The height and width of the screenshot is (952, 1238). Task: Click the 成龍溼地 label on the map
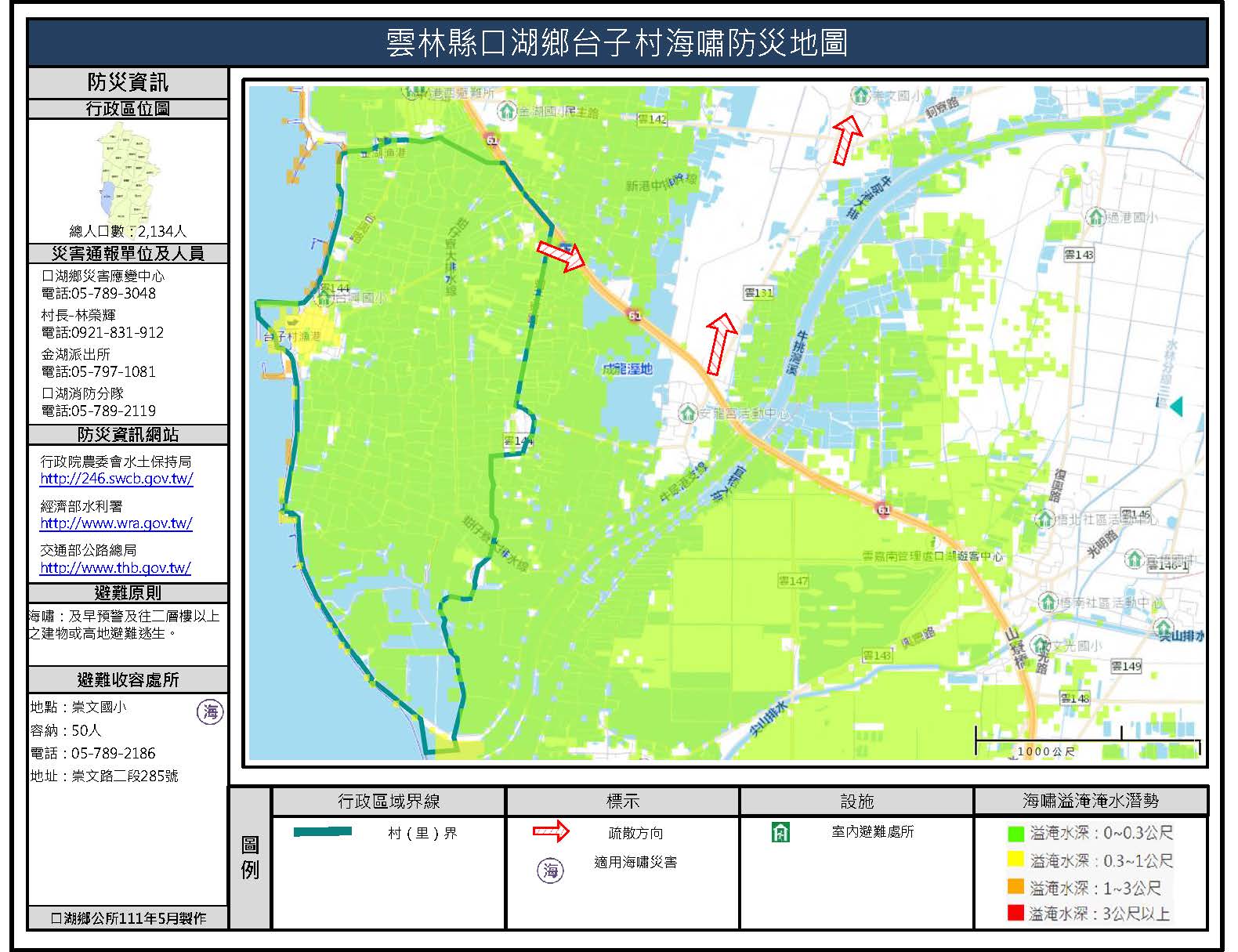pos(627,368)
